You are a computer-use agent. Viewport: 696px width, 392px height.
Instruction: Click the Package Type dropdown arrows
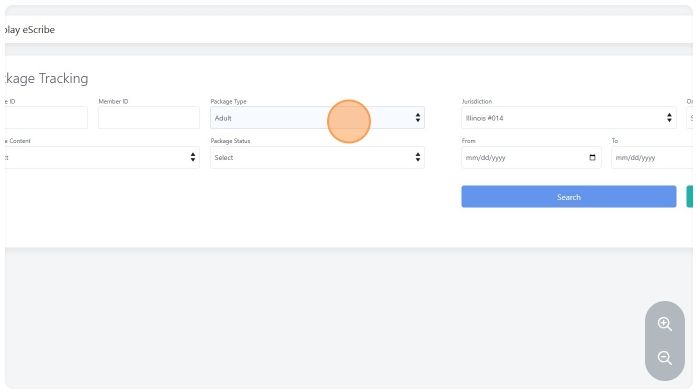[x=418, y=118]
